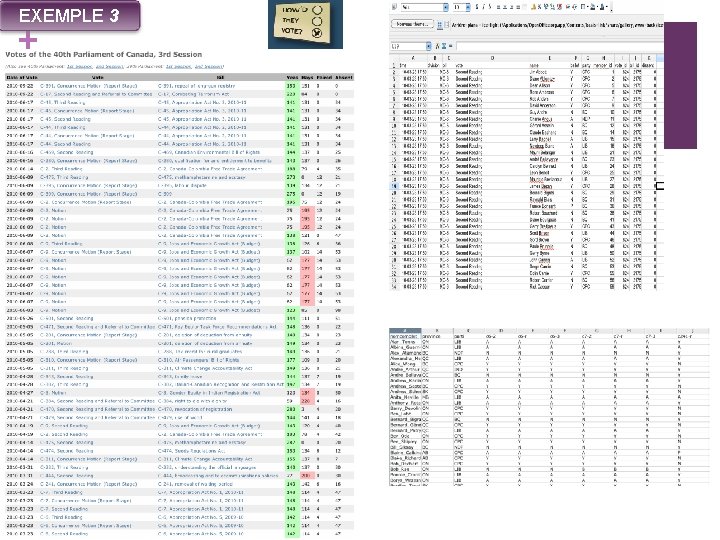Select highlighted row 18 header in spreadsheet
The image size is (720, 540).
click(394, 186)
